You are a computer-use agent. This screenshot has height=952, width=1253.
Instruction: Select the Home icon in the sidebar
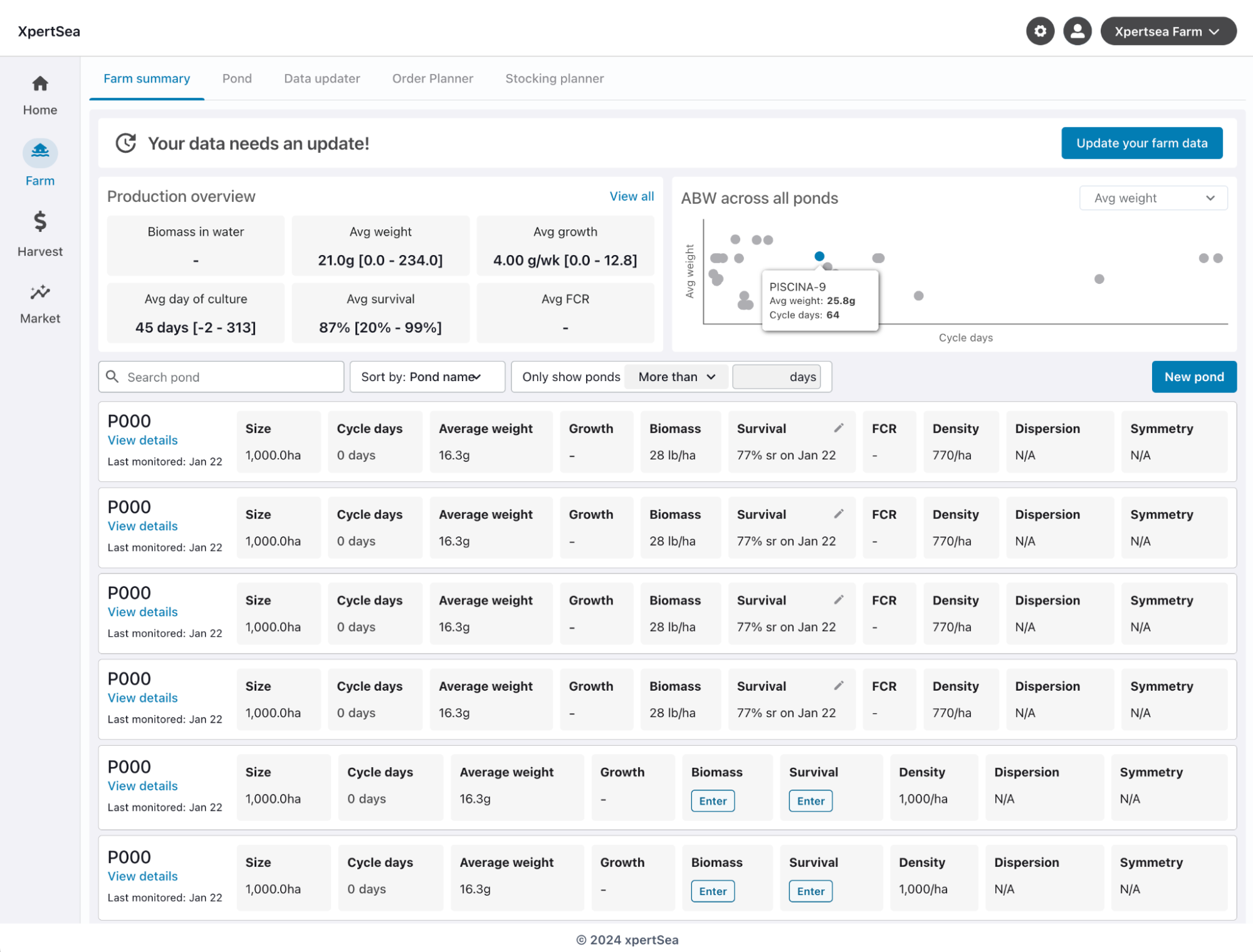39,83
